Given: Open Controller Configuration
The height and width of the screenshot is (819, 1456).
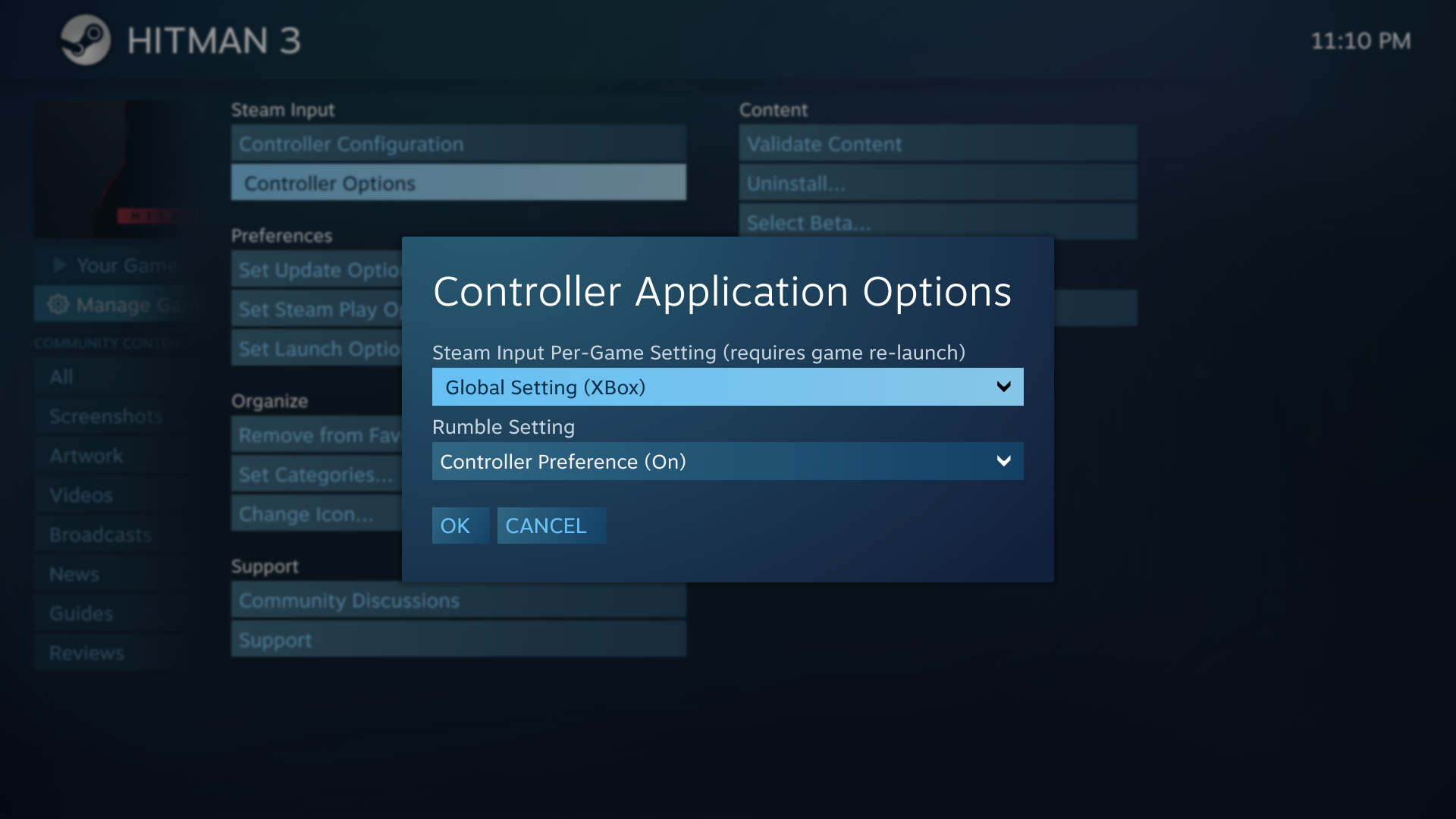Looking at the screenshot, I should coord(351,143).
